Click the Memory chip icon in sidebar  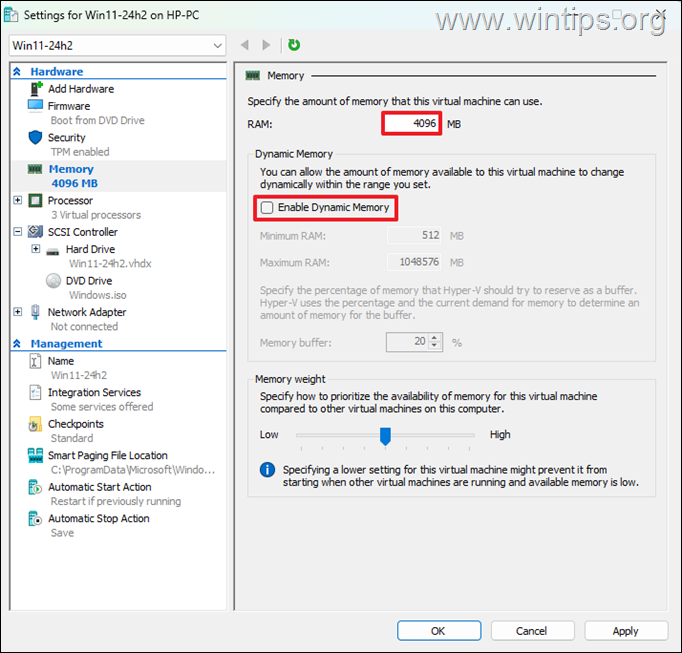click(35, 169)
